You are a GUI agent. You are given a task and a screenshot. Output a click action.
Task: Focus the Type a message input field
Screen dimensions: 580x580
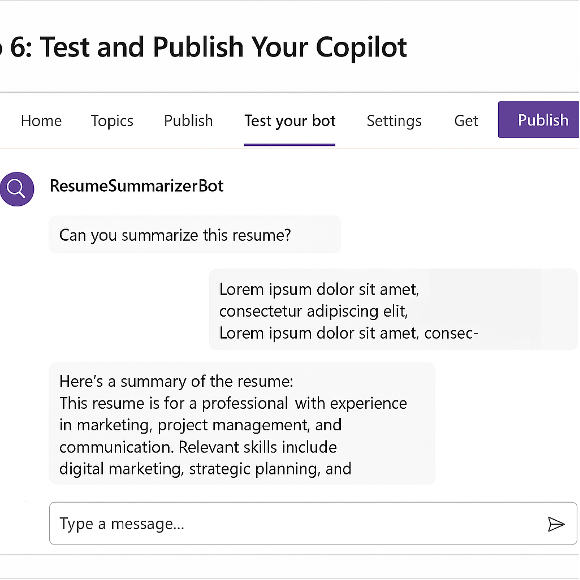[x=313, y=523]
